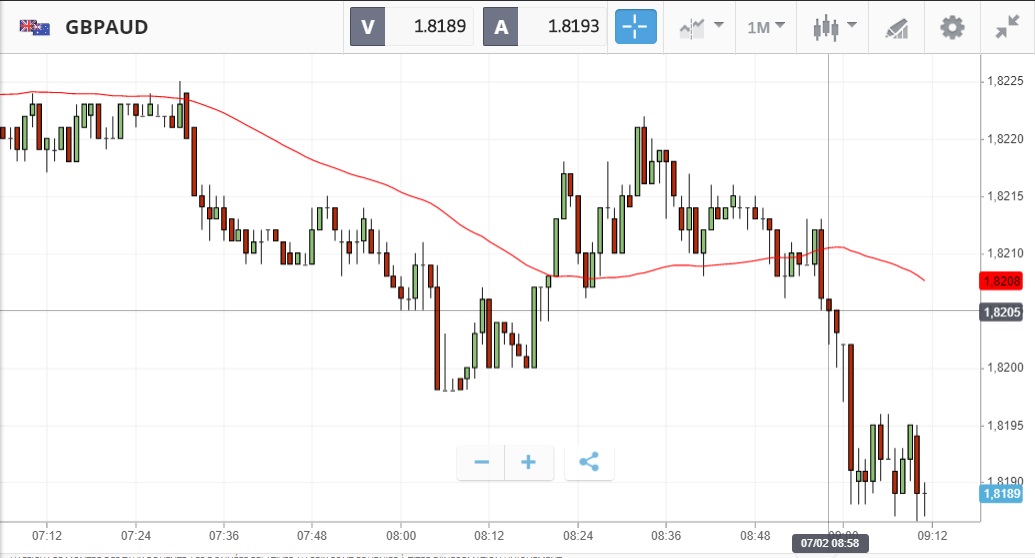Collapse the chart from fullscreen

tap(1007, 27)
